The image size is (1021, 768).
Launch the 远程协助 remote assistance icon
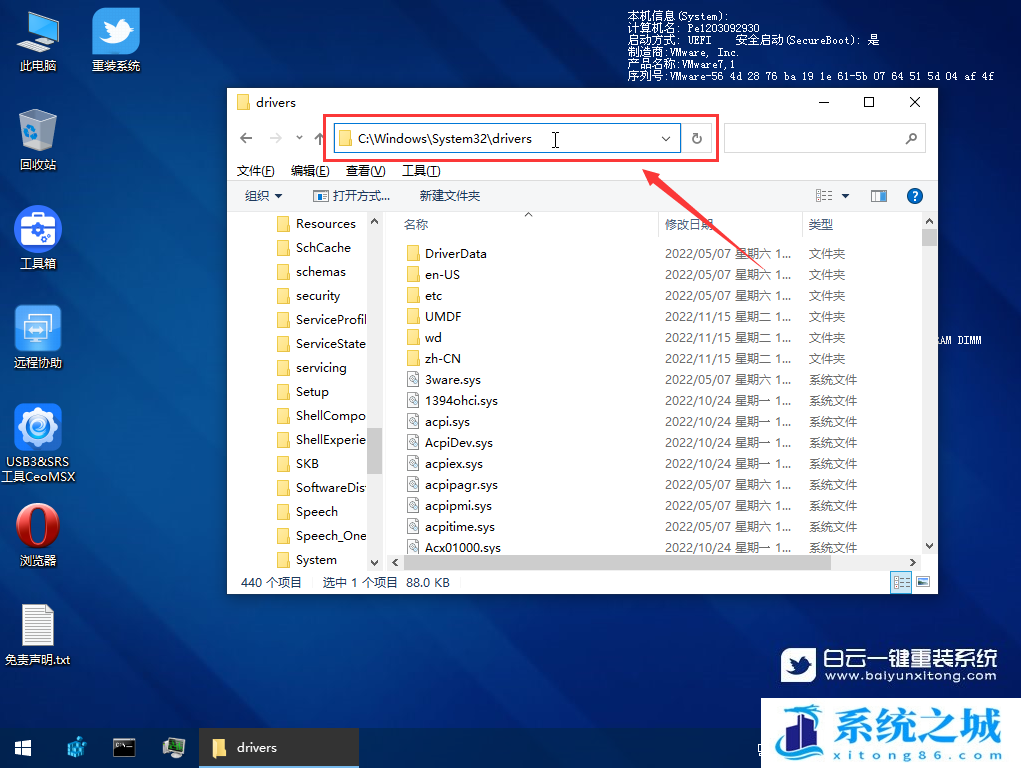point(38,337)
